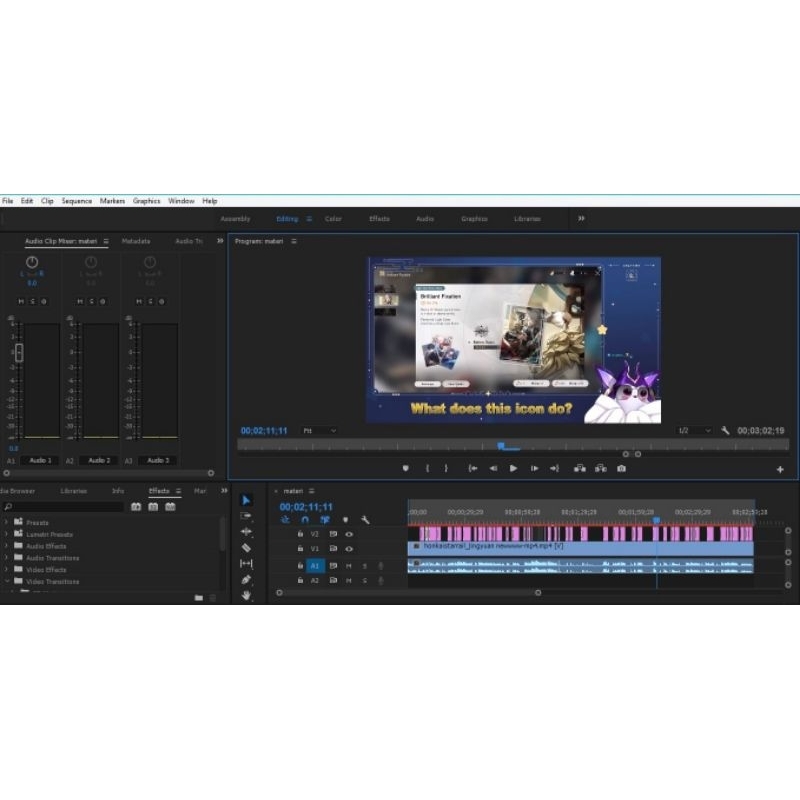Expand the Lumetri Presets folder

(7, 534)
